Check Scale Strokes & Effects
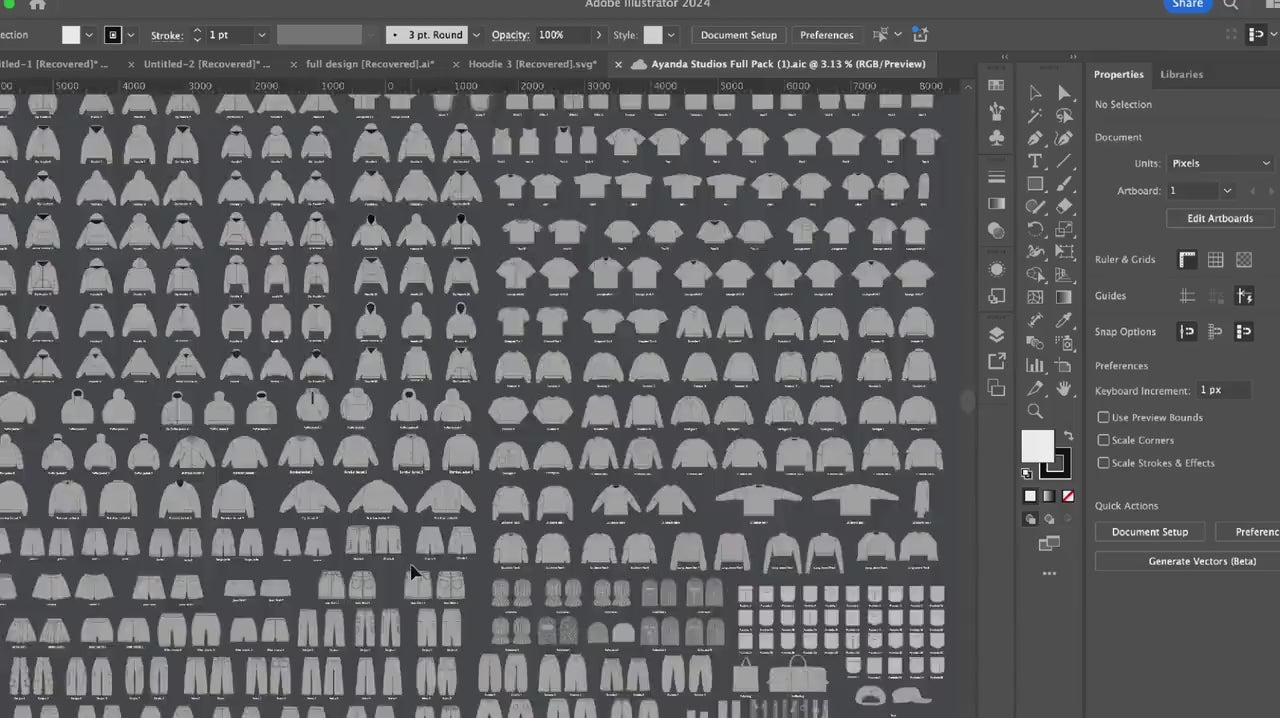 1103,462
